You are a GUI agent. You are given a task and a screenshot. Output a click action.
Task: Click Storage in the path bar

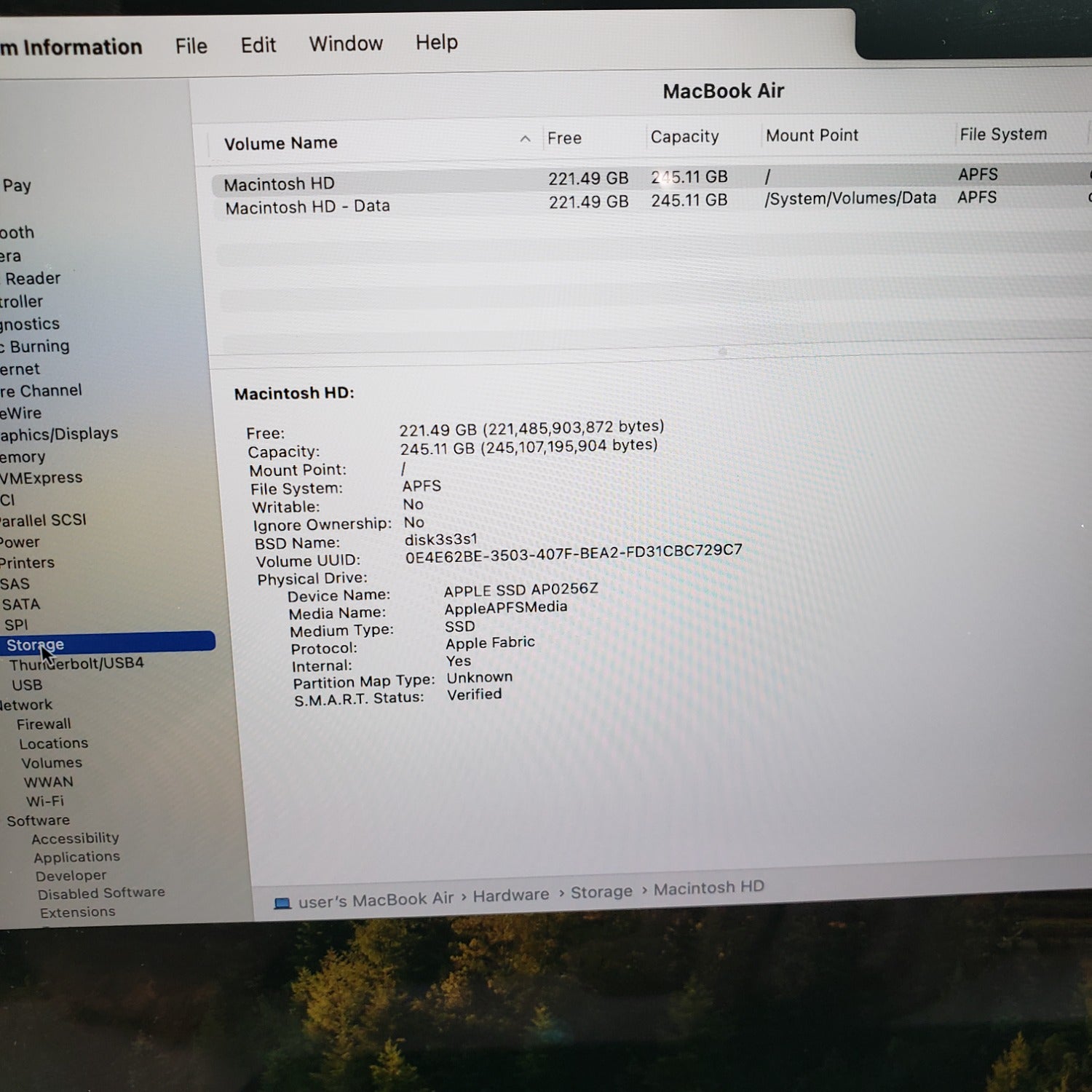pyautogui.click(x=601, y=892)
